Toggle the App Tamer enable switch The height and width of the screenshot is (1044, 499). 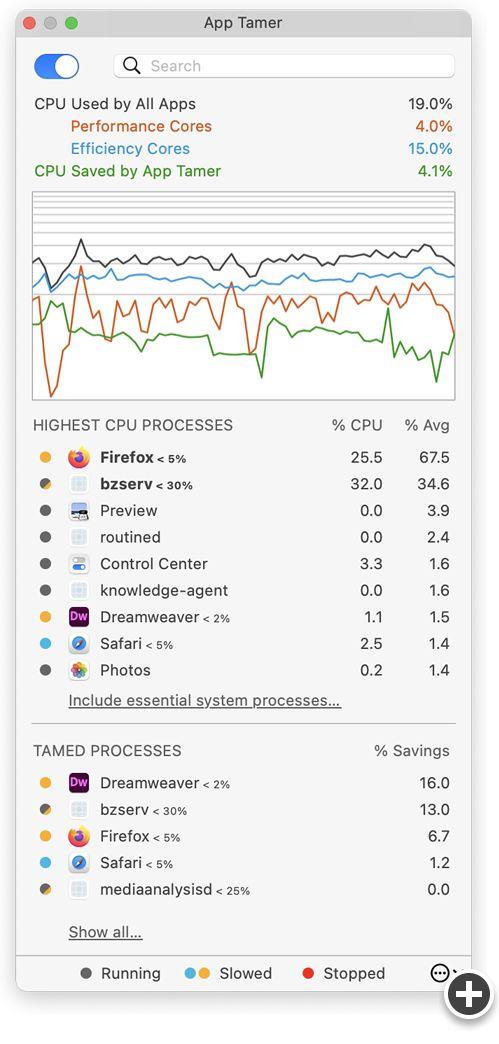[57, 66]
